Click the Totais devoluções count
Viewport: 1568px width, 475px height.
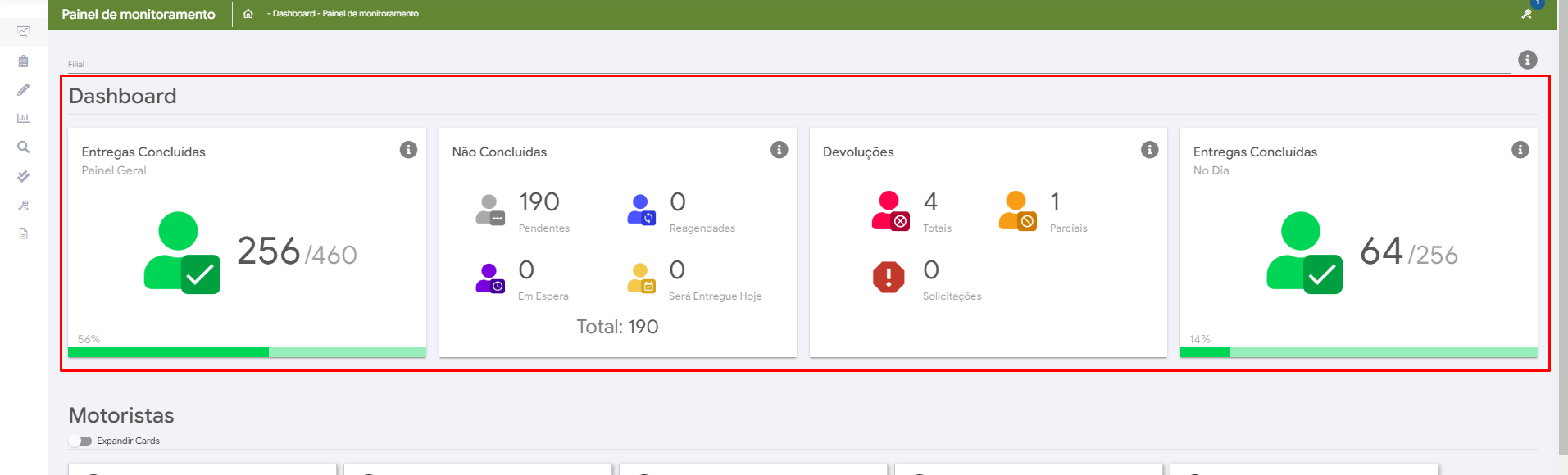click(x=930, y=202)
